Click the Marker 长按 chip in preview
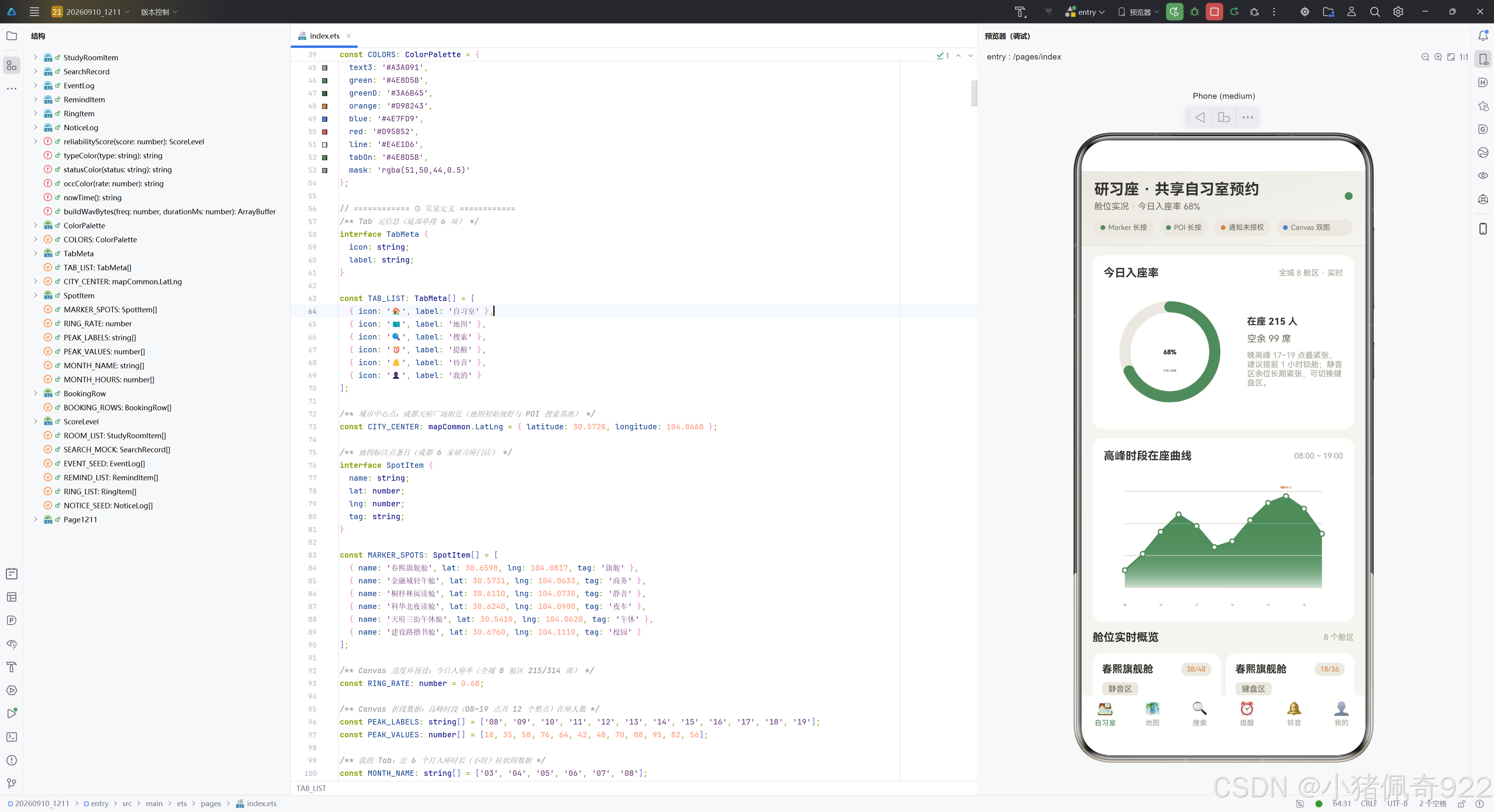 [x=1123, y=227]
